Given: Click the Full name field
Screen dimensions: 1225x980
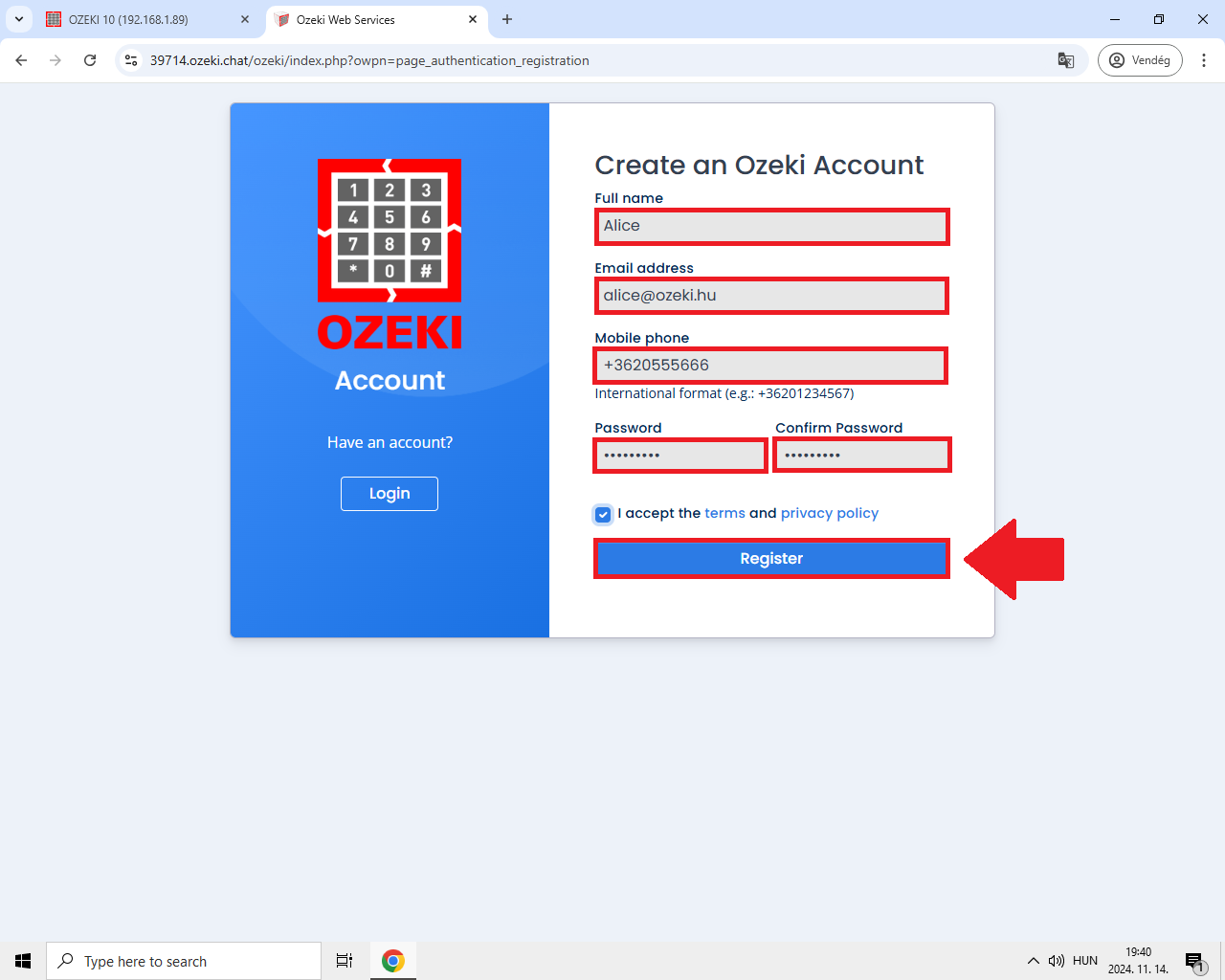Looking at the screenshot, I should (771, 227).
